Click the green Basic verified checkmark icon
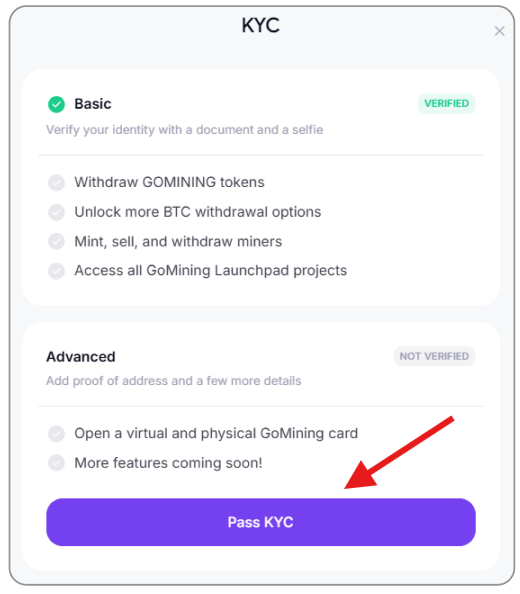520x594 pixels. 56,104
